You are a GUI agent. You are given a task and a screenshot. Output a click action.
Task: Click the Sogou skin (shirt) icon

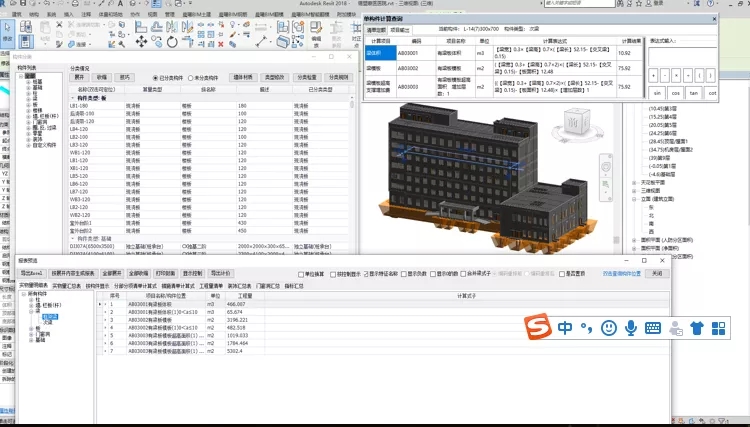pyautogui.click(x=697, y=328)
